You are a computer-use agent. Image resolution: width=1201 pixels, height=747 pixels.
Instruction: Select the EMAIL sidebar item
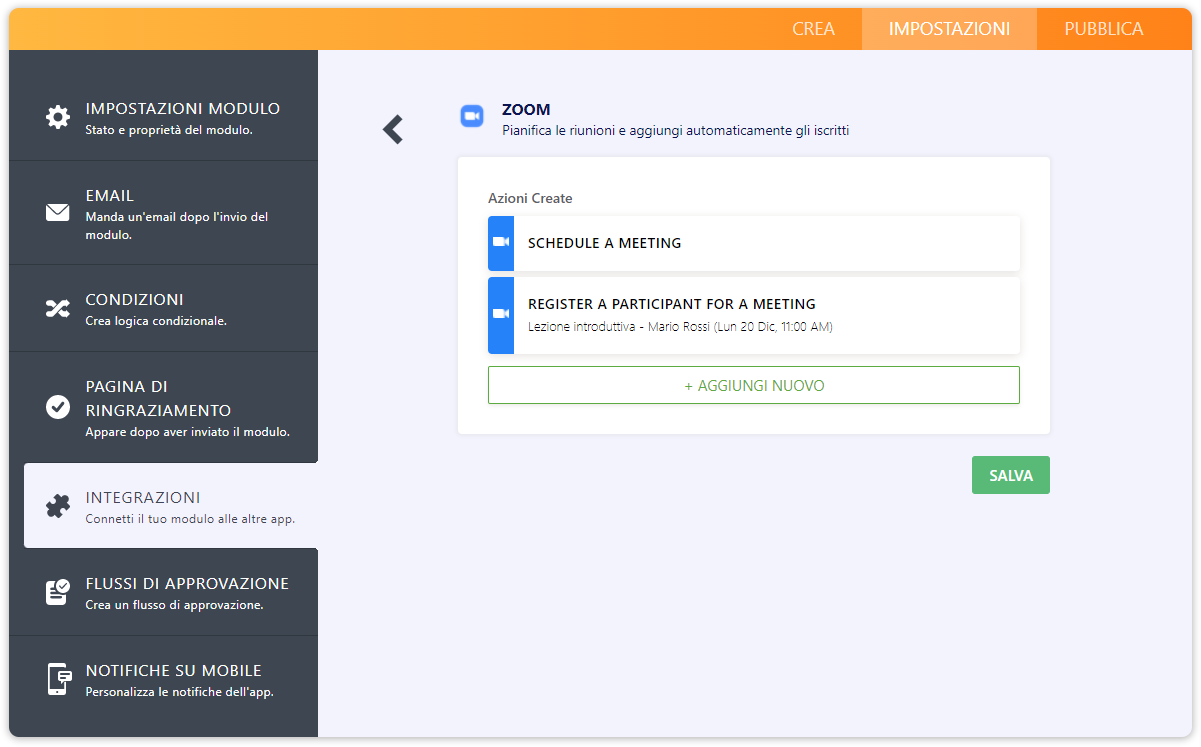164,214
